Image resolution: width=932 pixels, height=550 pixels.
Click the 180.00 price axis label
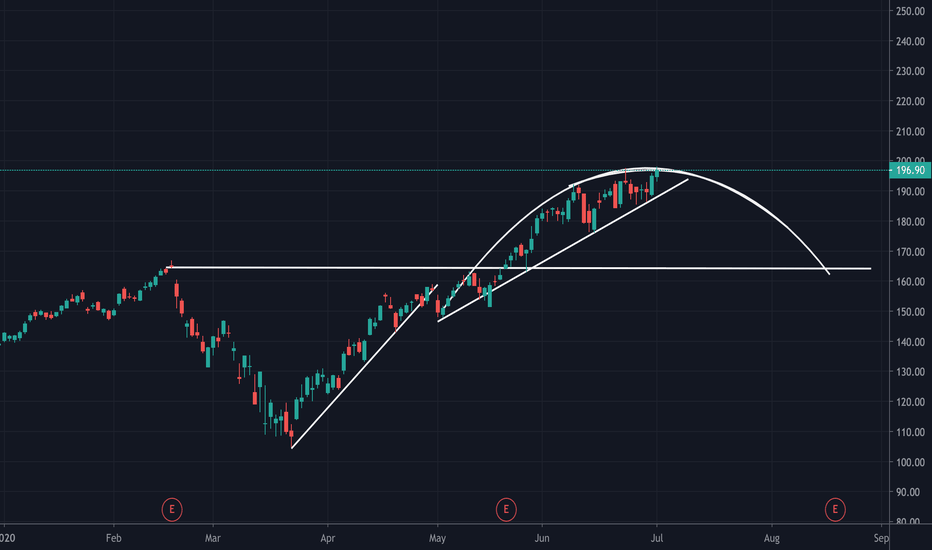pos(910,222)
